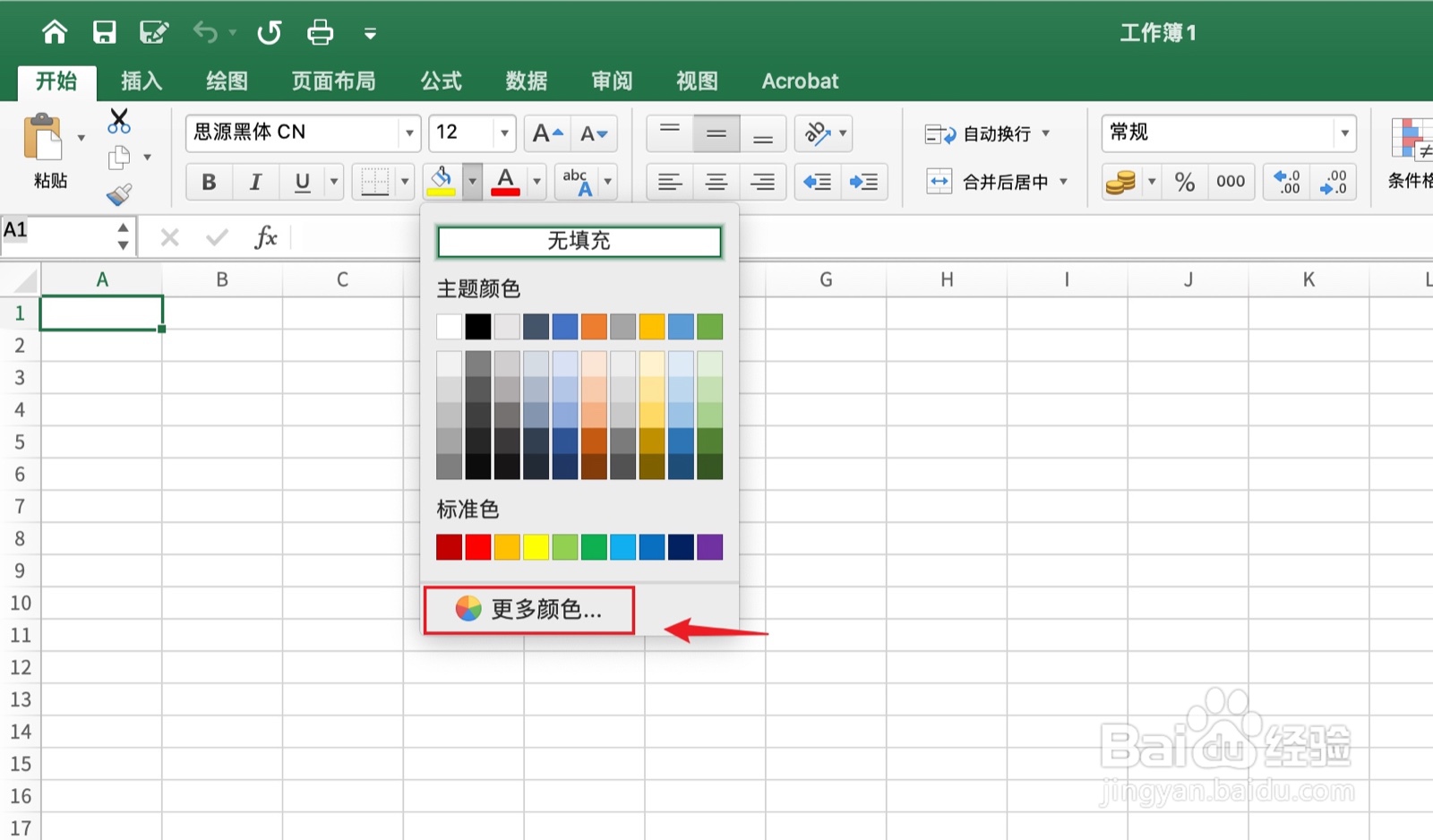Open the font color dropdown arrow
This screenshot has width=1433, height=840.
pyautogui.click(x=536, y=181)
